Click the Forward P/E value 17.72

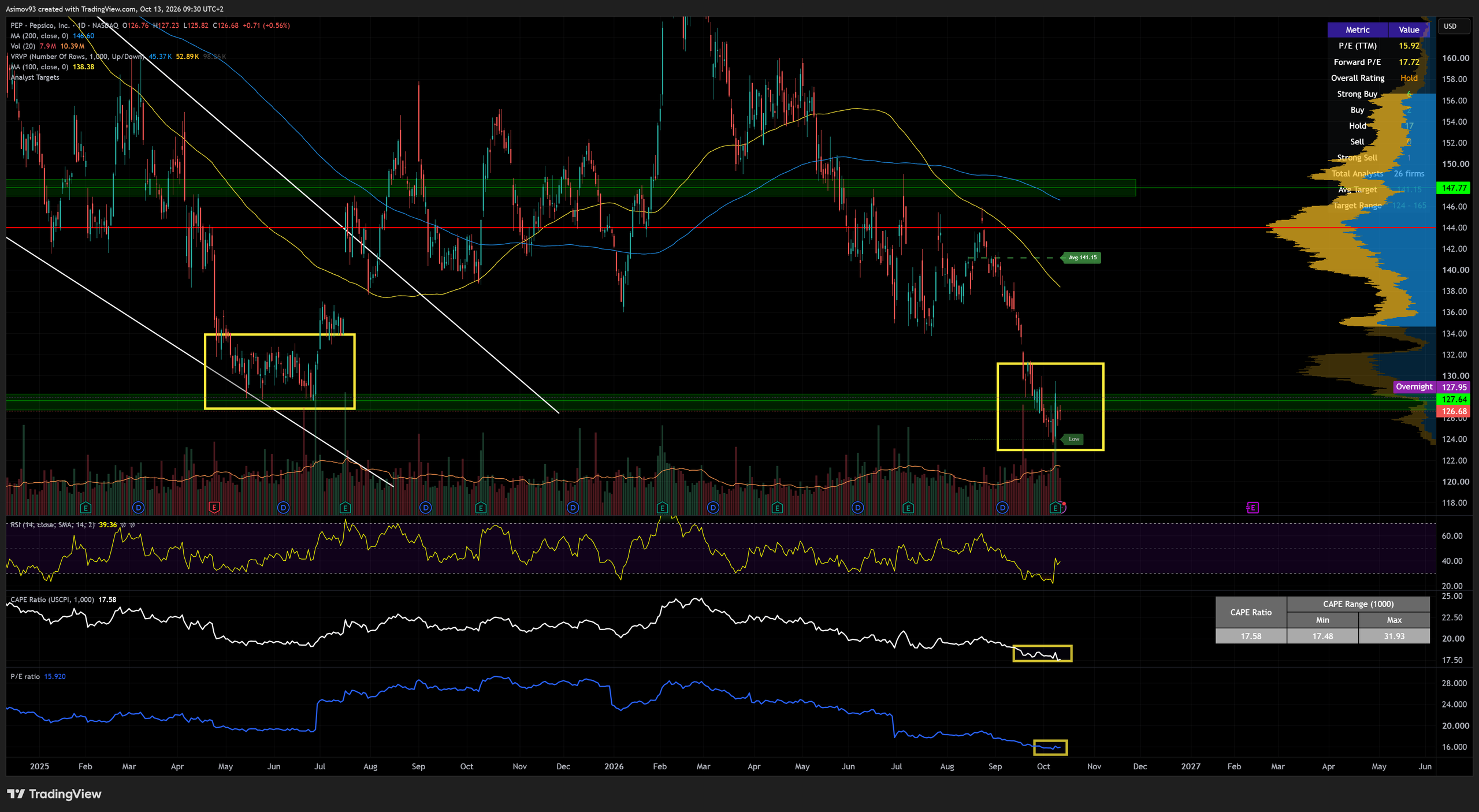pyautogui.click(x=1409, y=62)
